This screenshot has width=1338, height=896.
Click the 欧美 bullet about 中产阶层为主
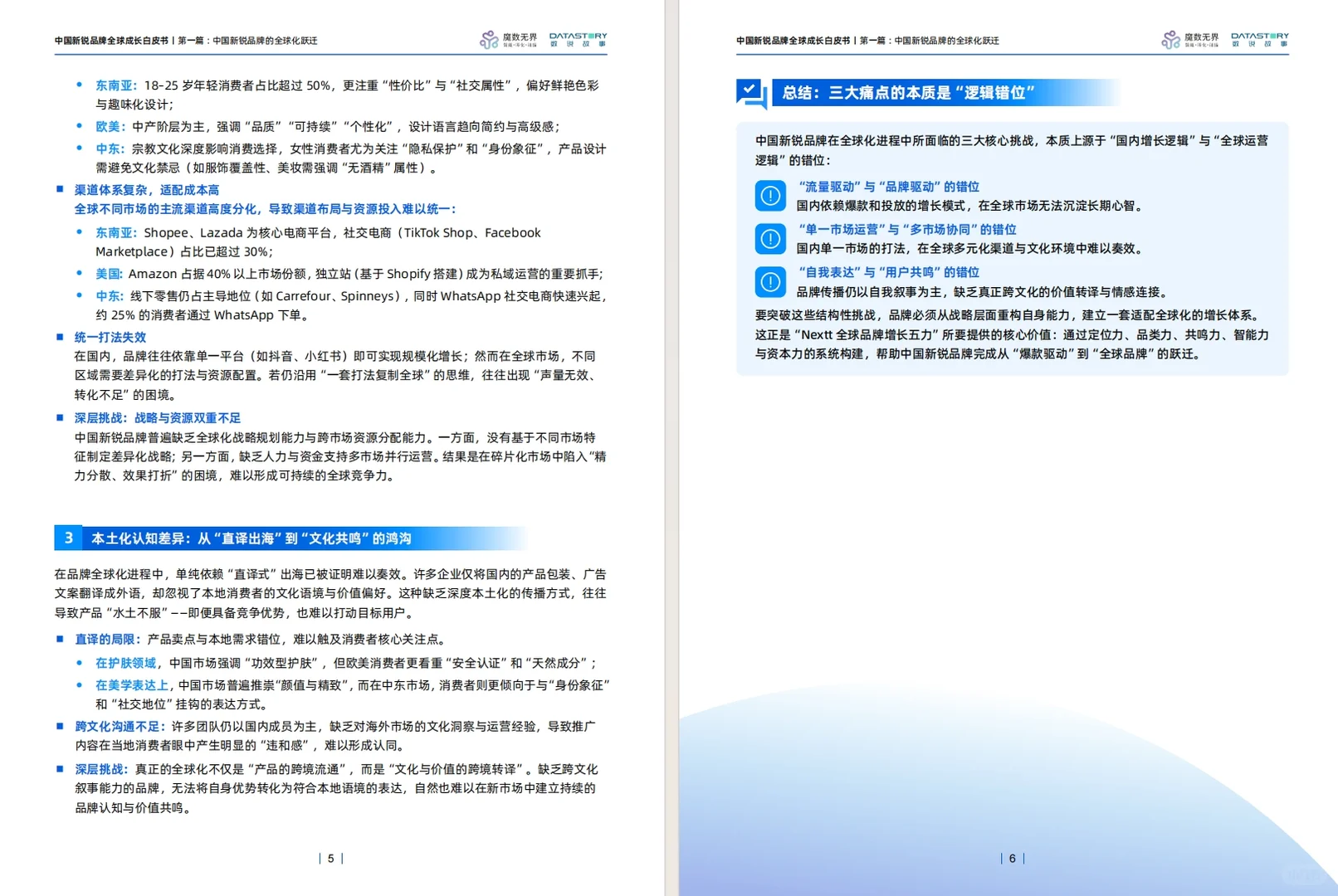click(x=328, y=127)
